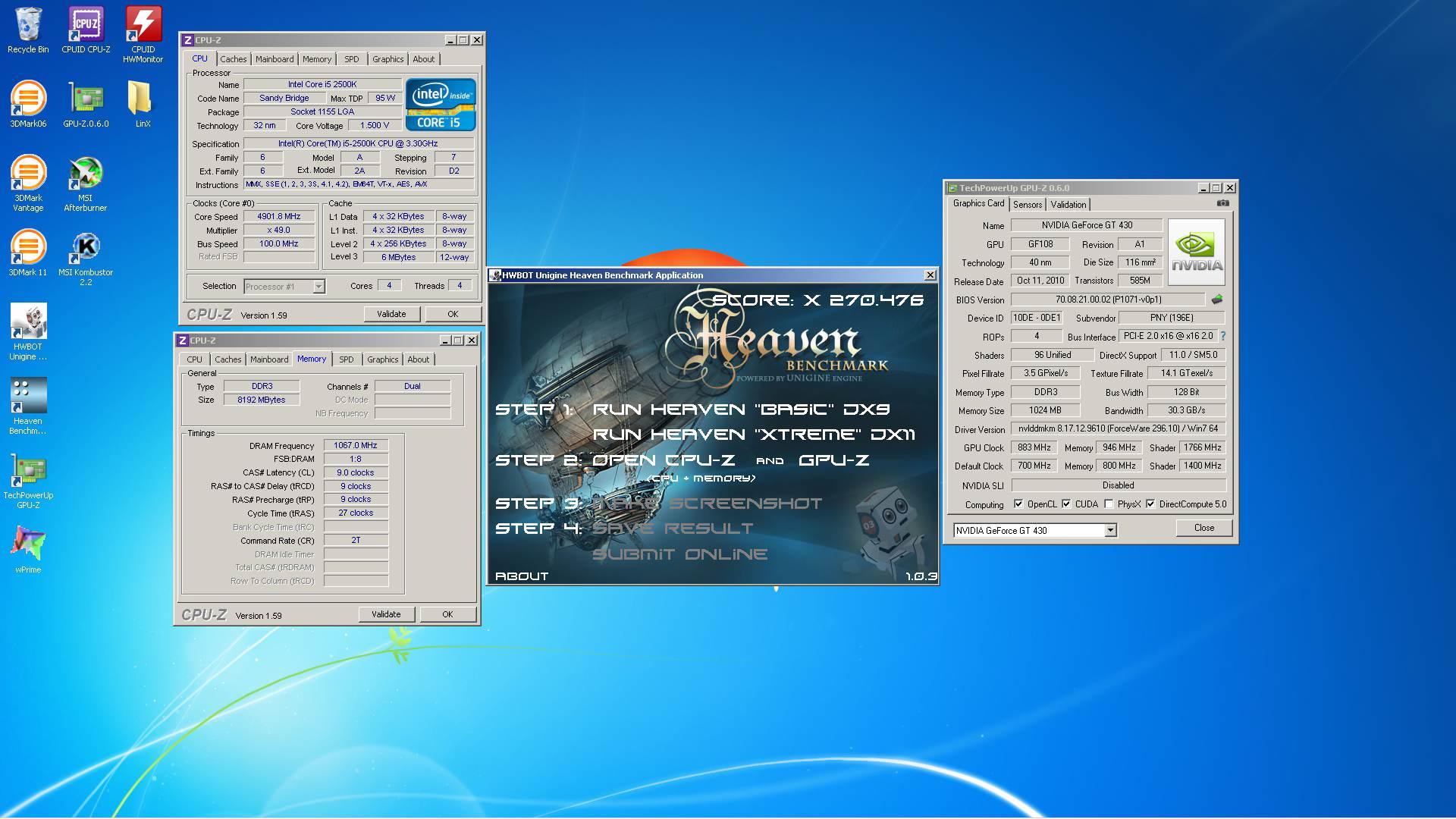Toggle the CUDA checkbox in GPU-Z
Screen dimensions: 1456x819
tap(1066, 504)
